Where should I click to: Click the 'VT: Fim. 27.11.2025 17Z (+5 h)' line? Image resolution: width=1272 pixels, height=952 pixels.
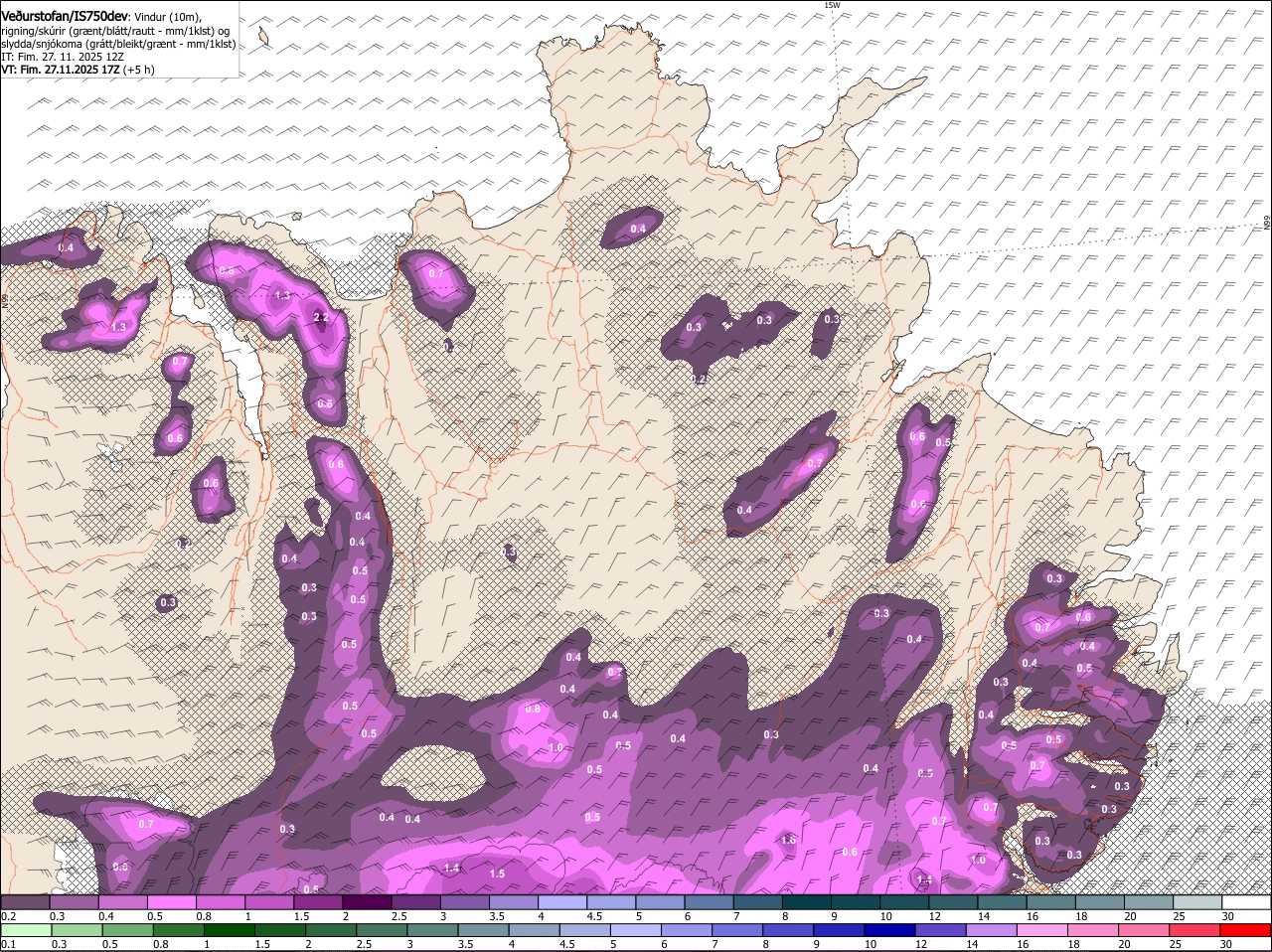[x=78, y=71]
